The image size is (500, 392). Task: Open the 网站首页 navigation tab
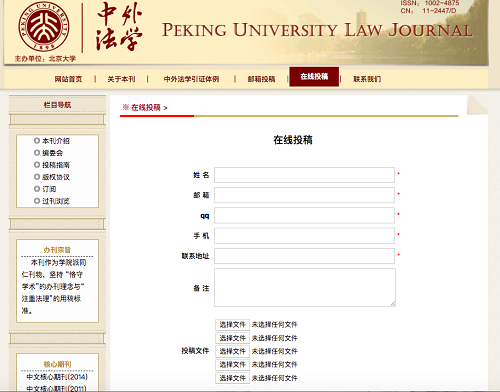point(68,79)
